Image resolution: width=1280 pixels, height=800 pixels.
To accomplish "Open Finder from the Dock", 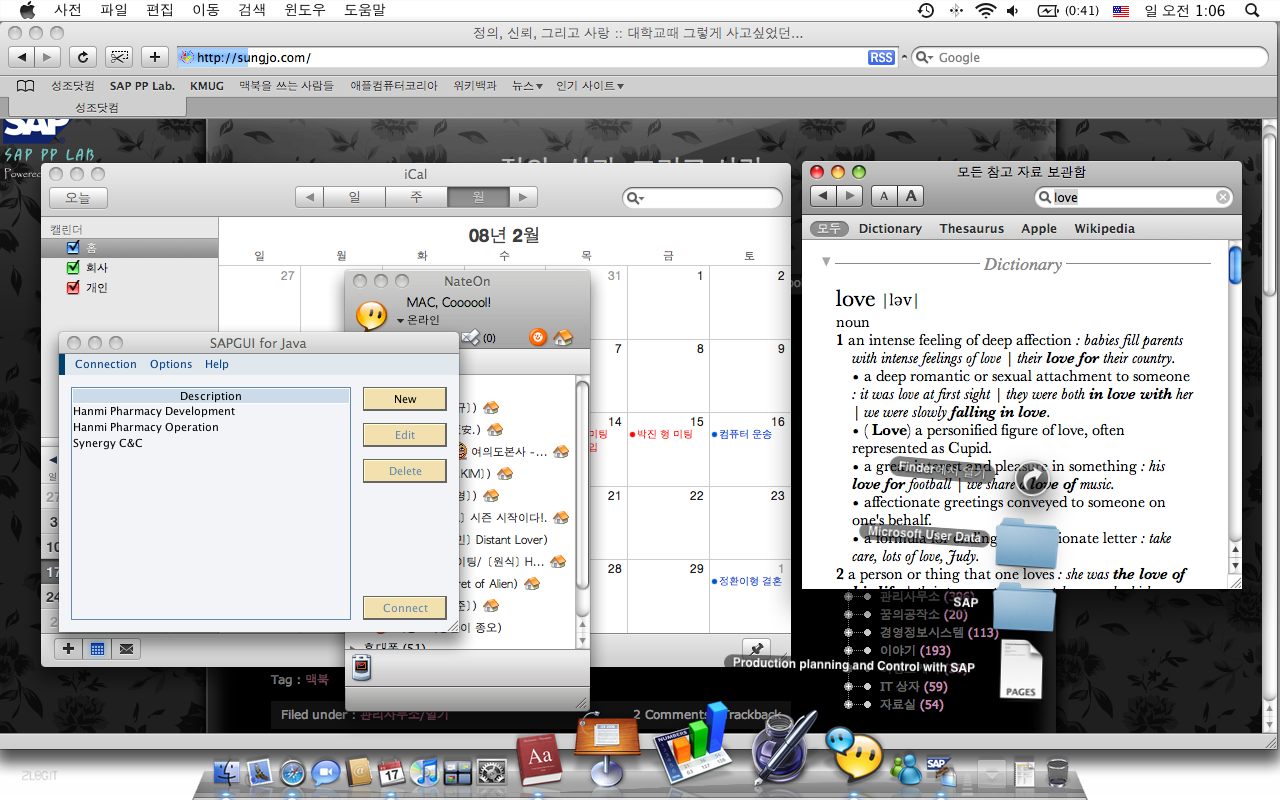I will [x=228, y=772].
